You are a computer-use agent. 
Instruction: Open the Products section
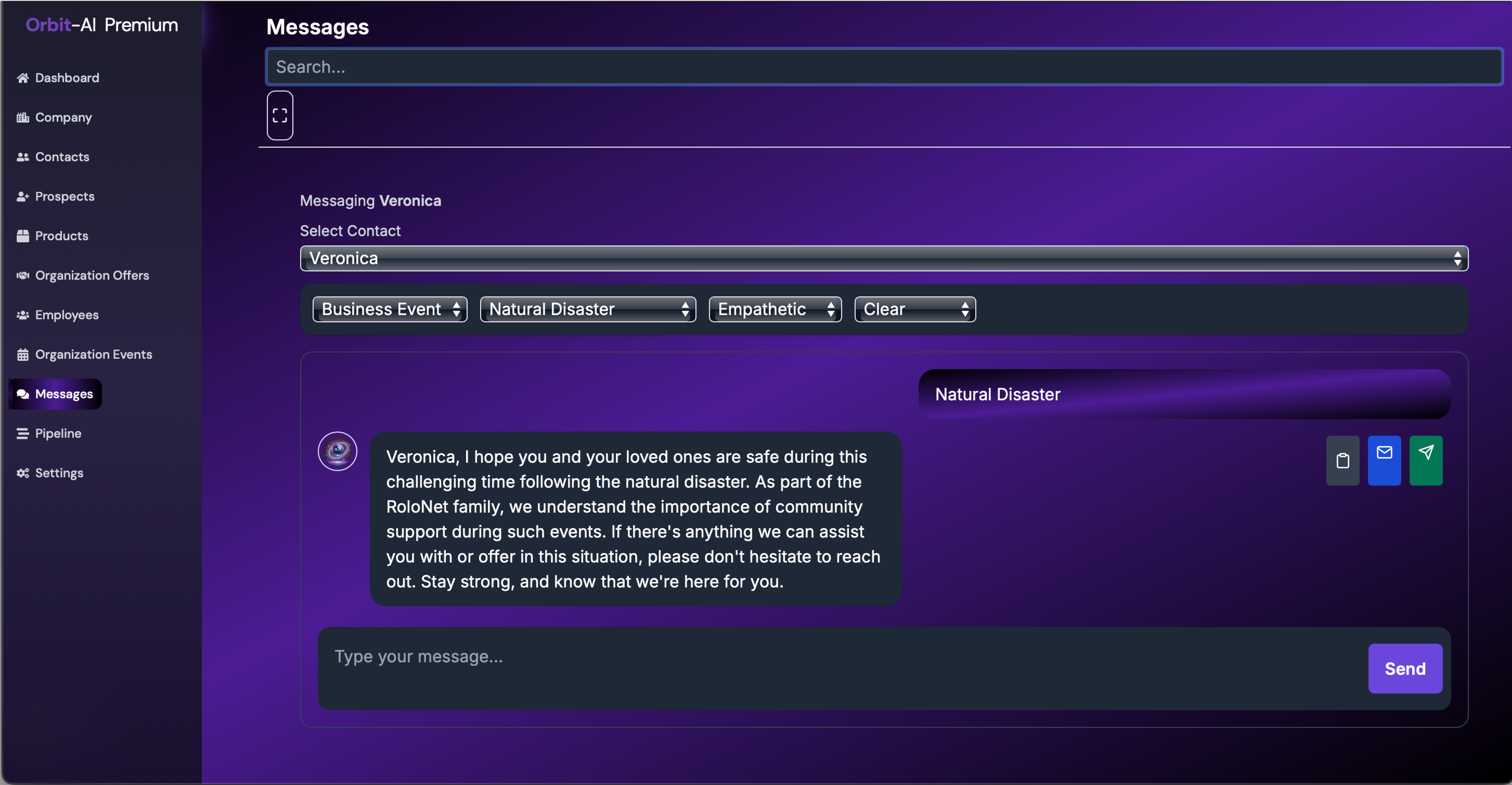[53, 236]
